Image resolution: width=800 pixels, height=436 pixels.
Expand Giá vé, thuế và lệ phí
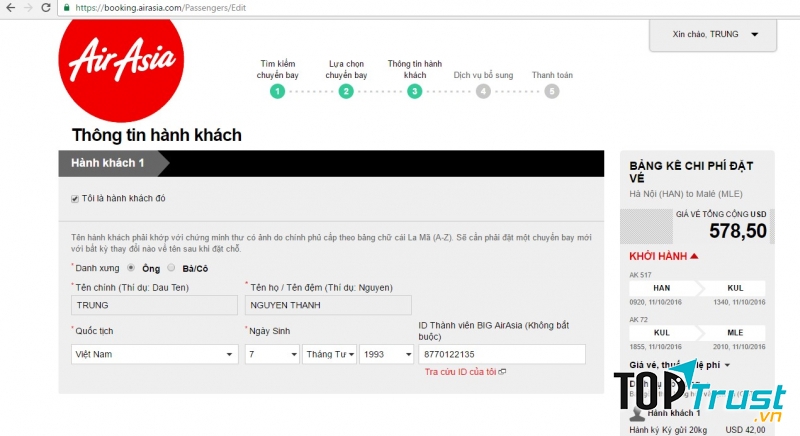680,365
